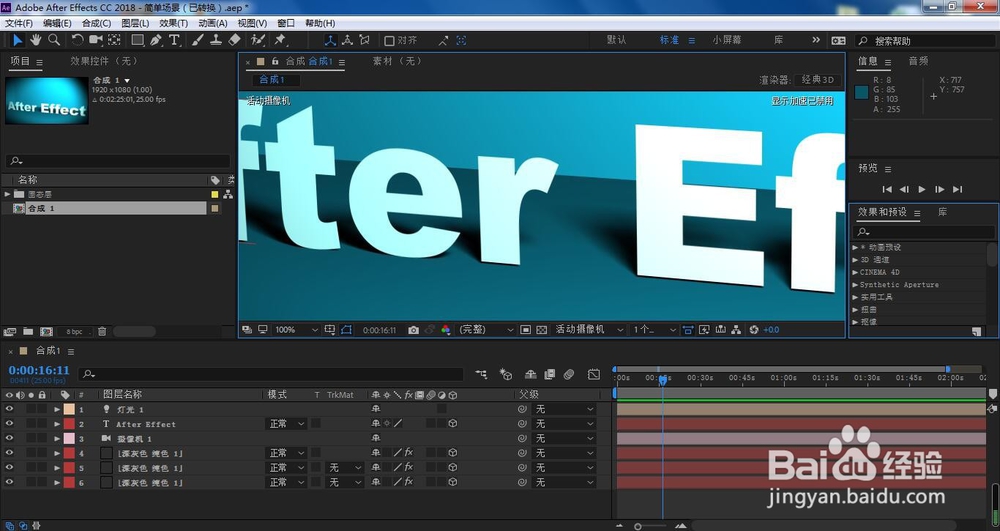
Task: Expand the 摄像机 1 layer properties
Action: point(57,439)
